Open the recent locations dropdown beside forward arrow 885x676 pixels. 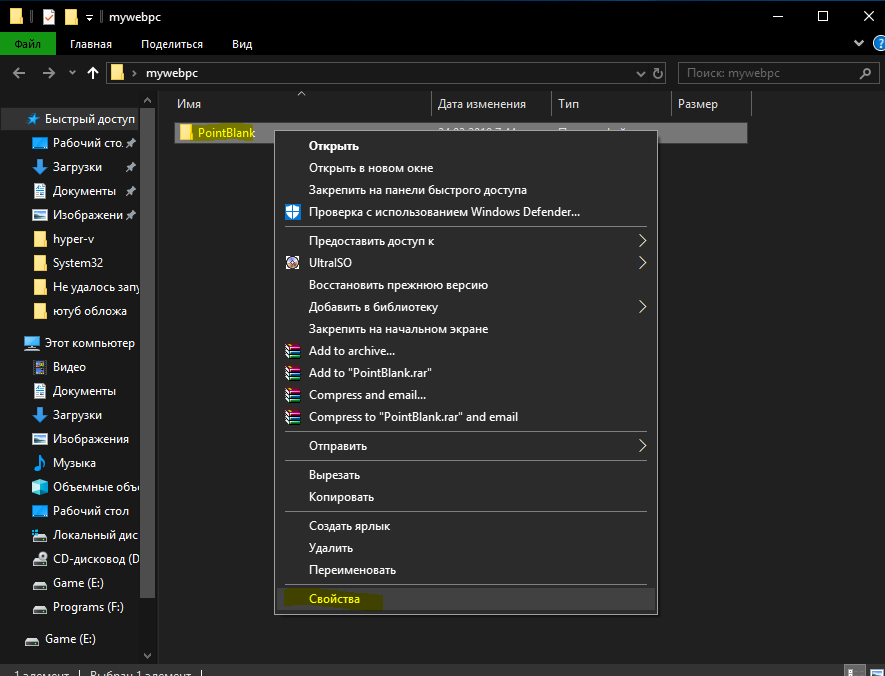(x=72, y=73)
